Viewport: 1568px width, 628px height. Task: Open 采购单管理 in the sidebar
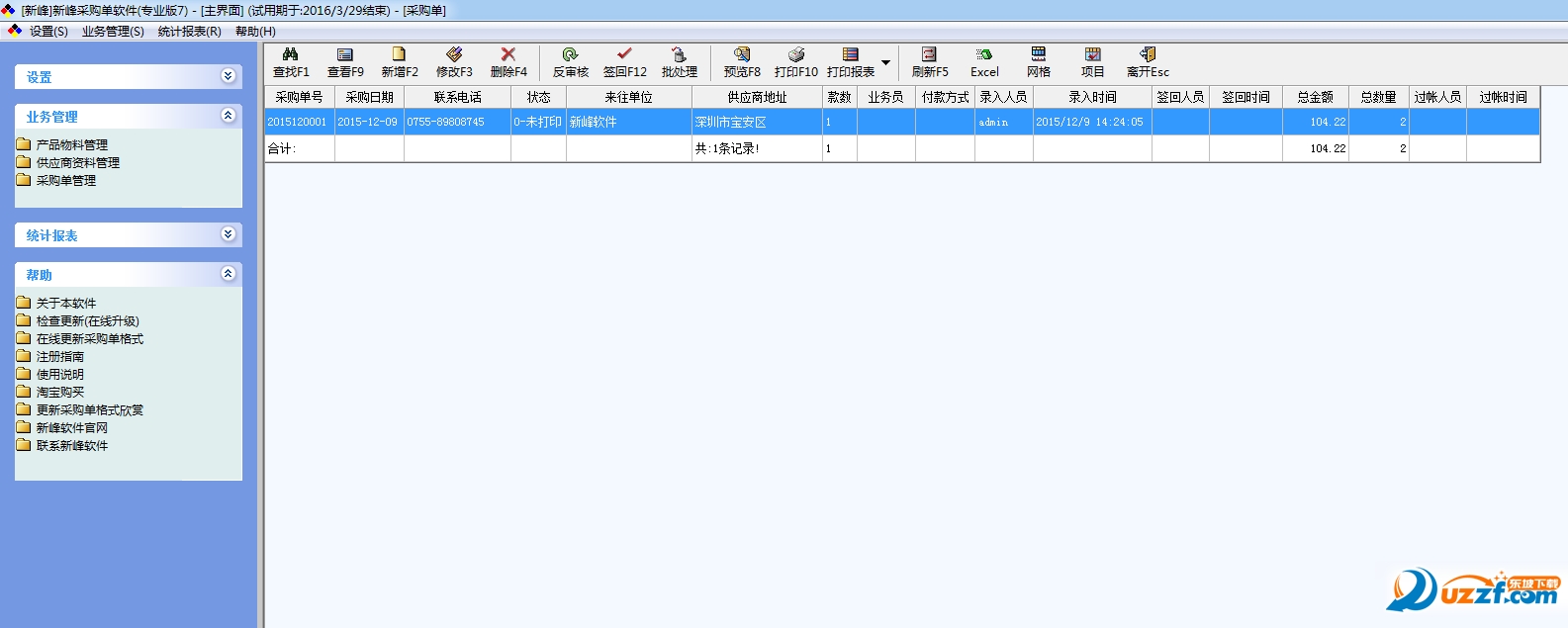(66, 181)
